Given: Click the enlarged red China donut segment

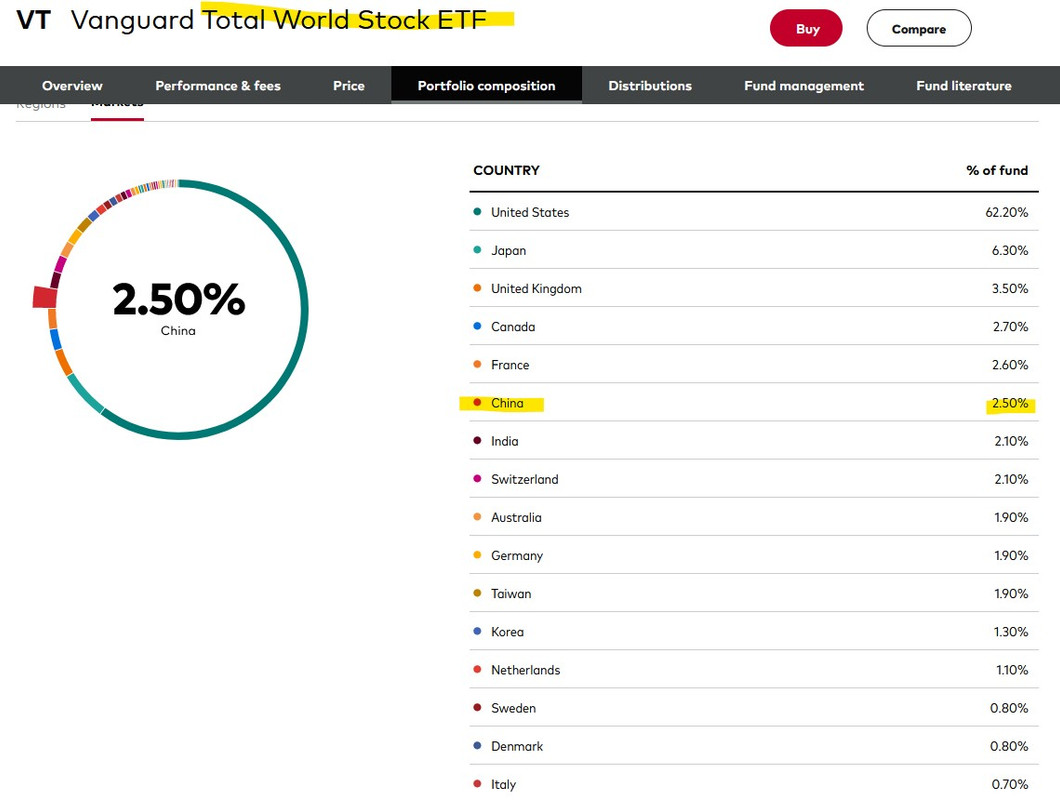Looking at the screenshot, I should (45, 297).
